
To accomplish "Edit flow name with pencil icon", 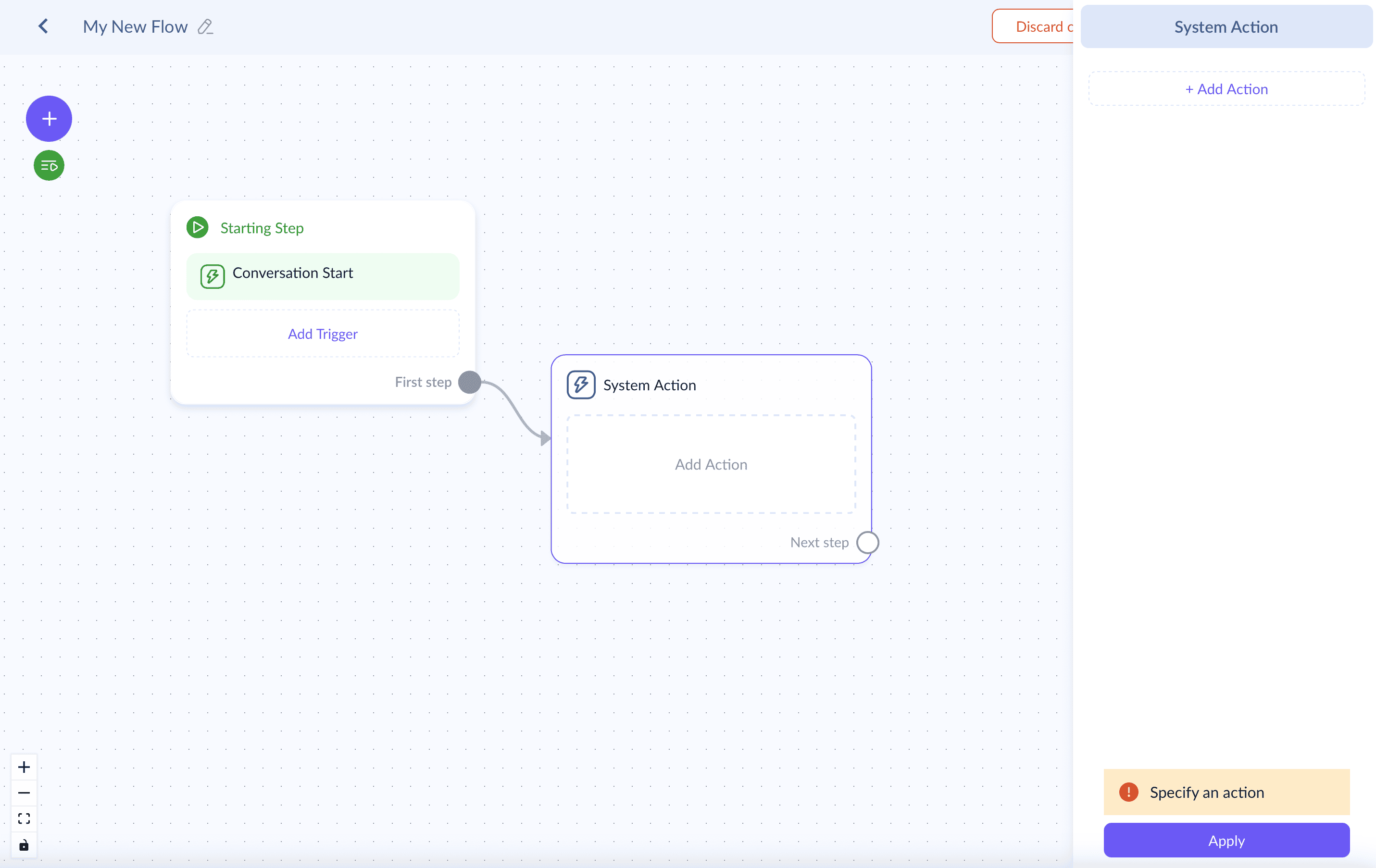I will point(205,27).
